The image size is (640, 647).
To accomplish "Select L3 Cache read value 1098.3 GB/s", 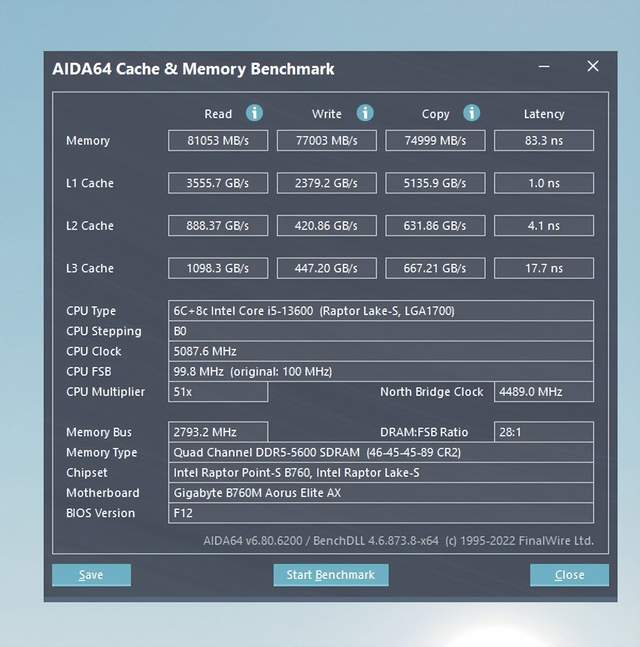I will [218, 268].
